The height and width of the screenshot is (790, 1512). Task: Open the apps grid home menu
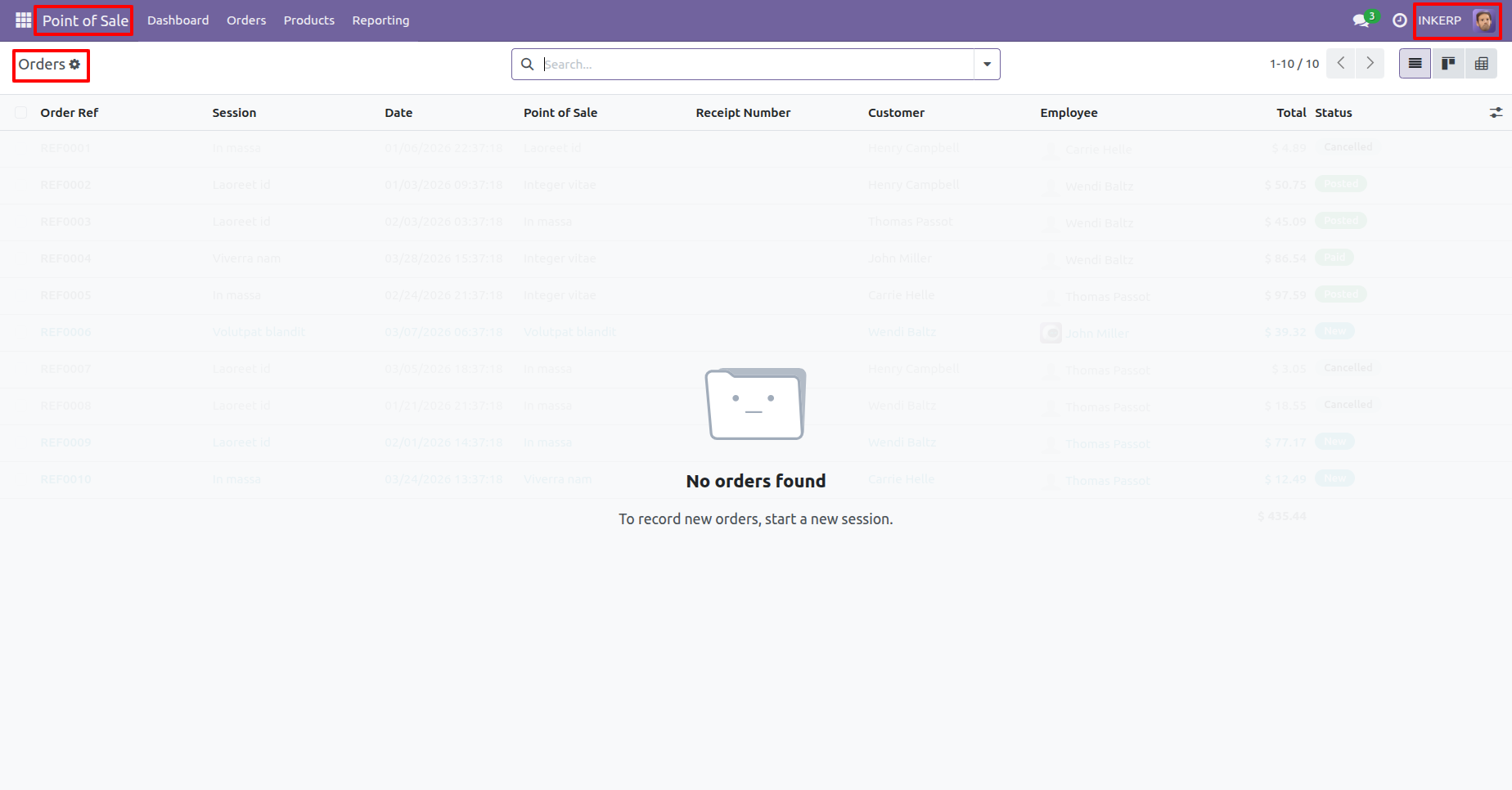point(23,20)
